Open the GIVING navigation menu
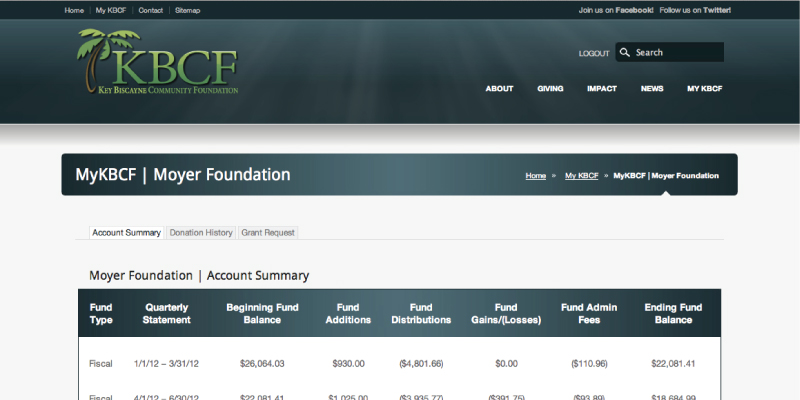 pyautogui.click(x=550, y=88)
